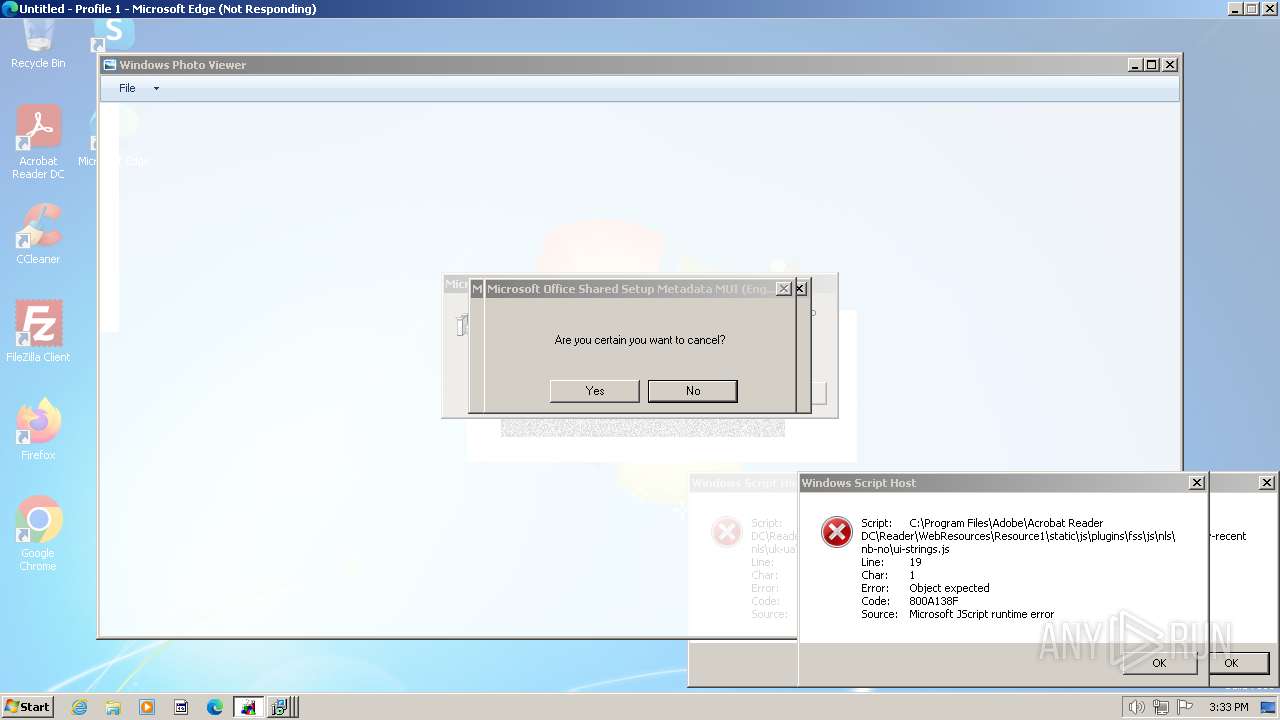1280x720 pixels.
Task: Click the Edge logo in the Edge title bar
Action: 10,9
